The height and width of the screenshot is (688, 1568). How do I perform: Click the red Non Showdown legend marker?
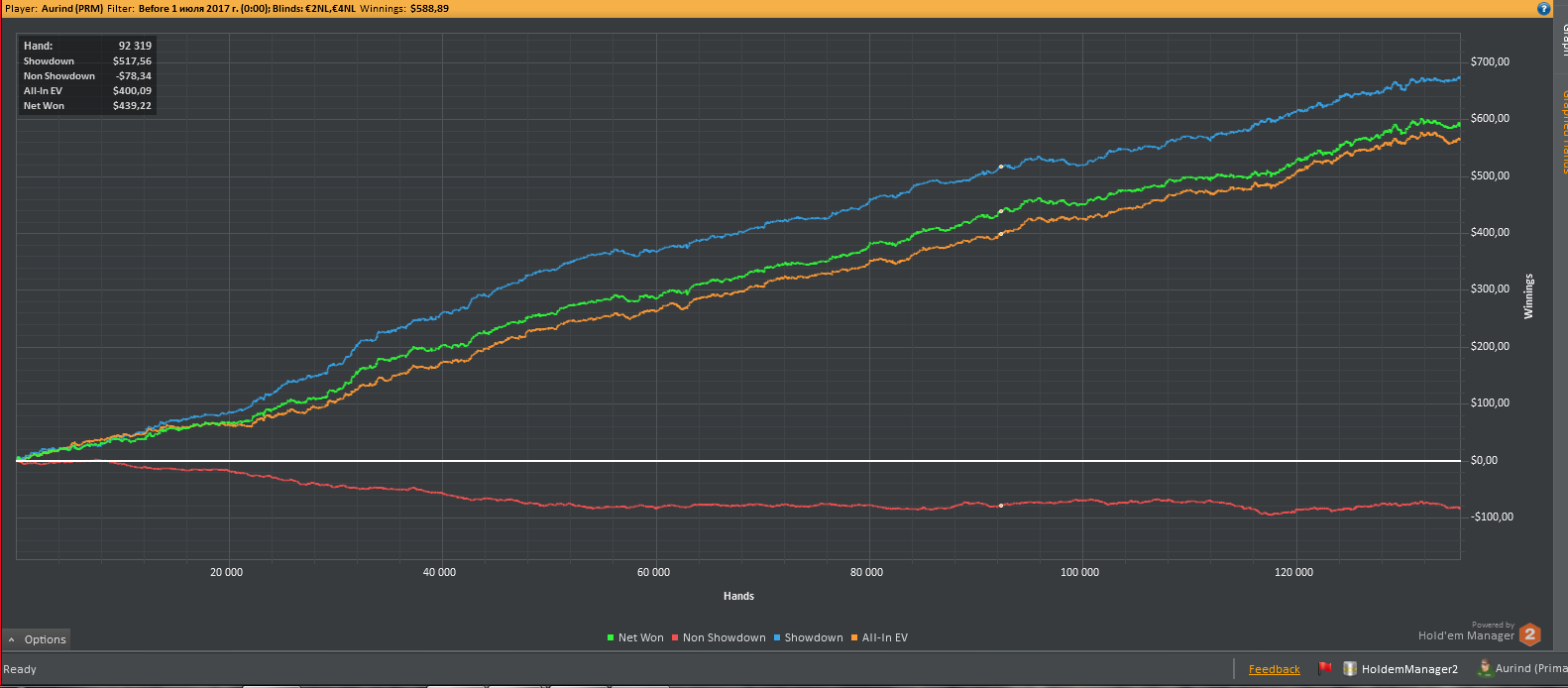pyautogui.click(x=675, y=637)
